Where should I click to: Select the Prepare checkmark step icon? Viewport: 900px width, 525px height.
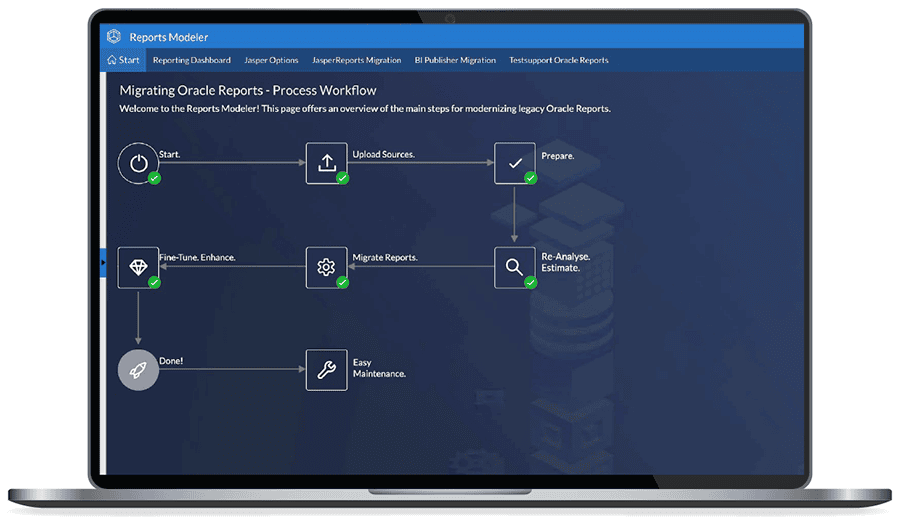click(515, 164)
